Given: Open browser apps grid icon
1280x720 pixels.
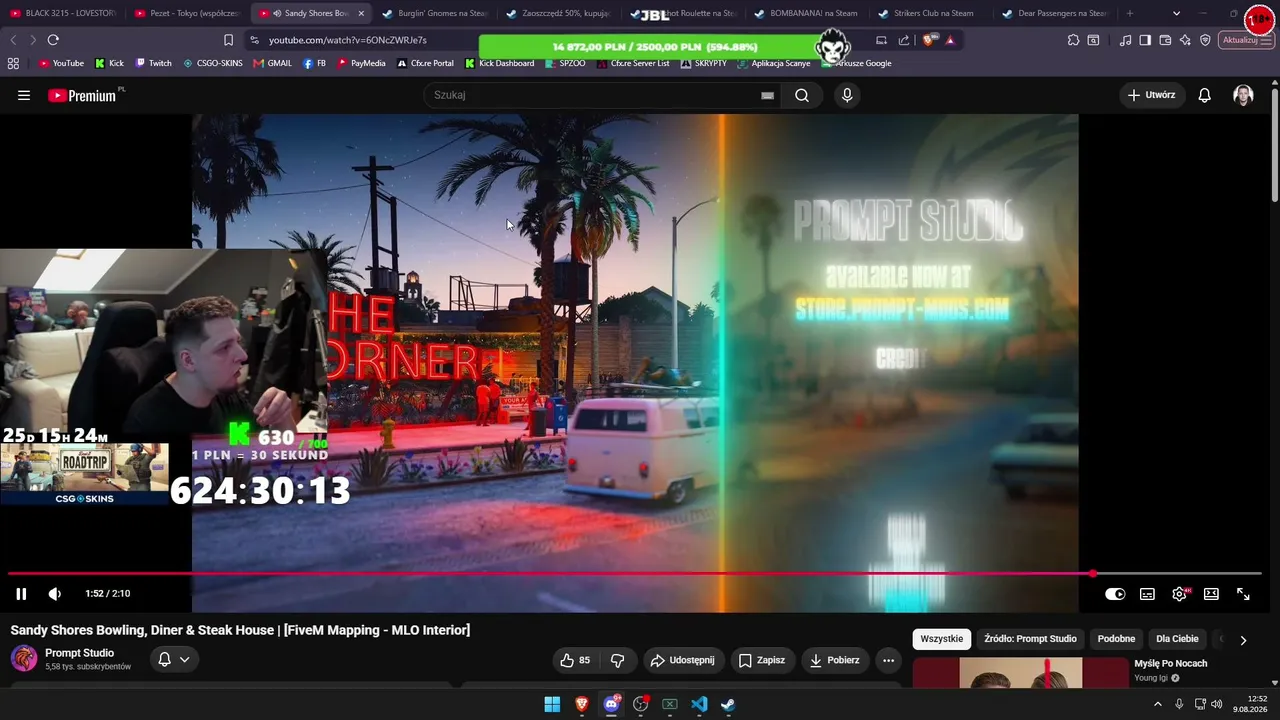Looking at the screenshot, I should click(13, 63).
